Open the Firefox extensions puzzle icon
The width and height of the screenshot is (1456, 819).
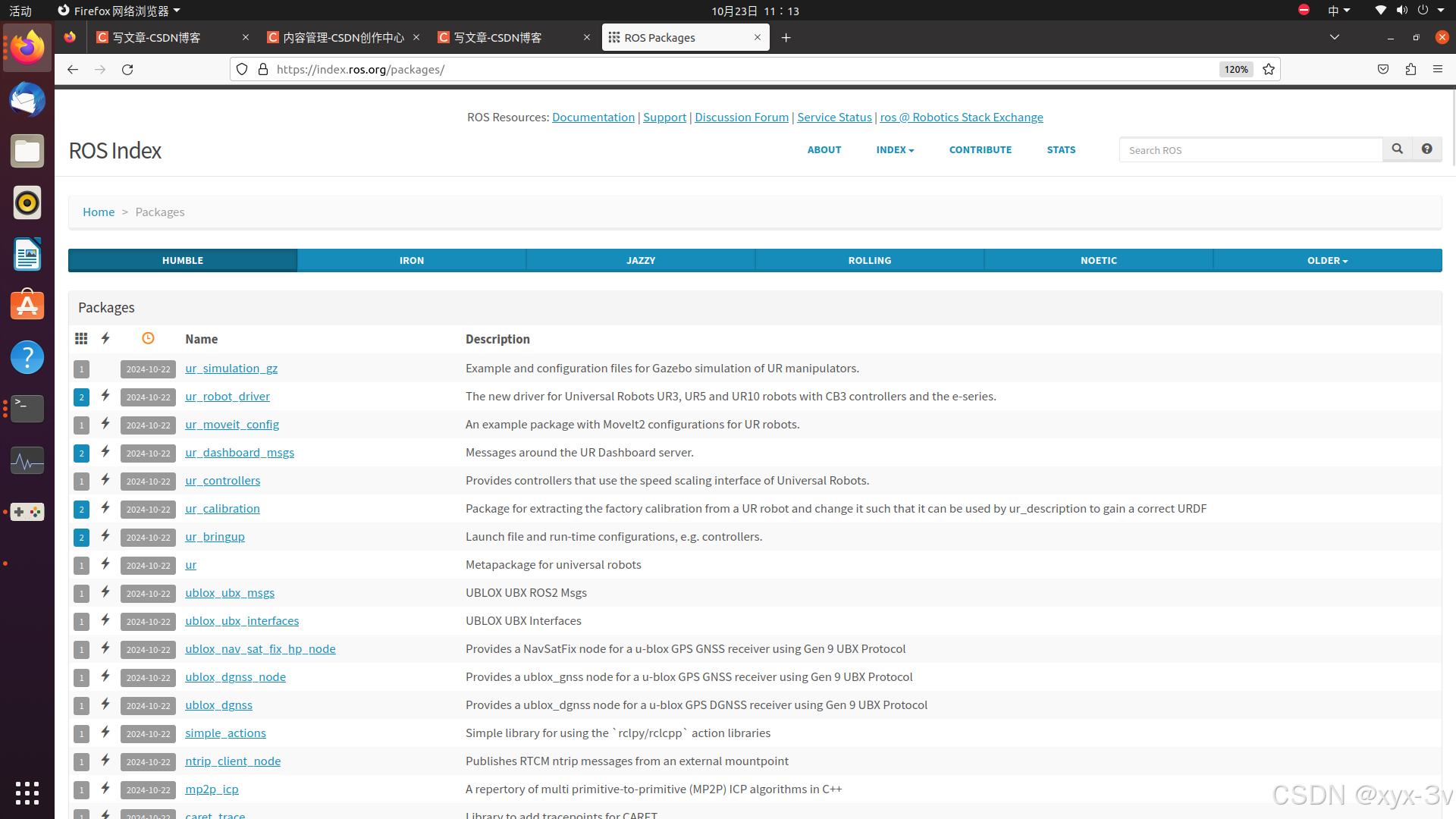(x=1410, y=69)
